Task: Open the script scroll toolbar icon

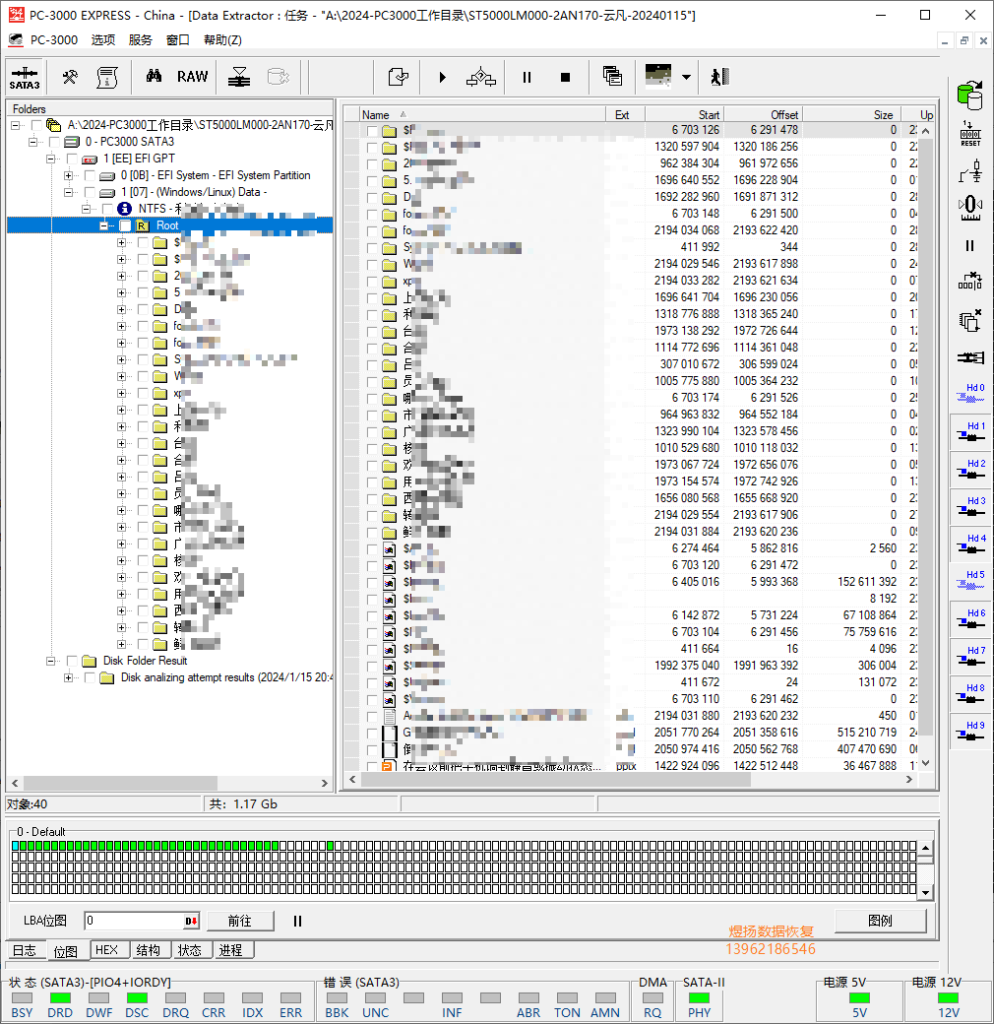Action: click(x=107, y=77)
